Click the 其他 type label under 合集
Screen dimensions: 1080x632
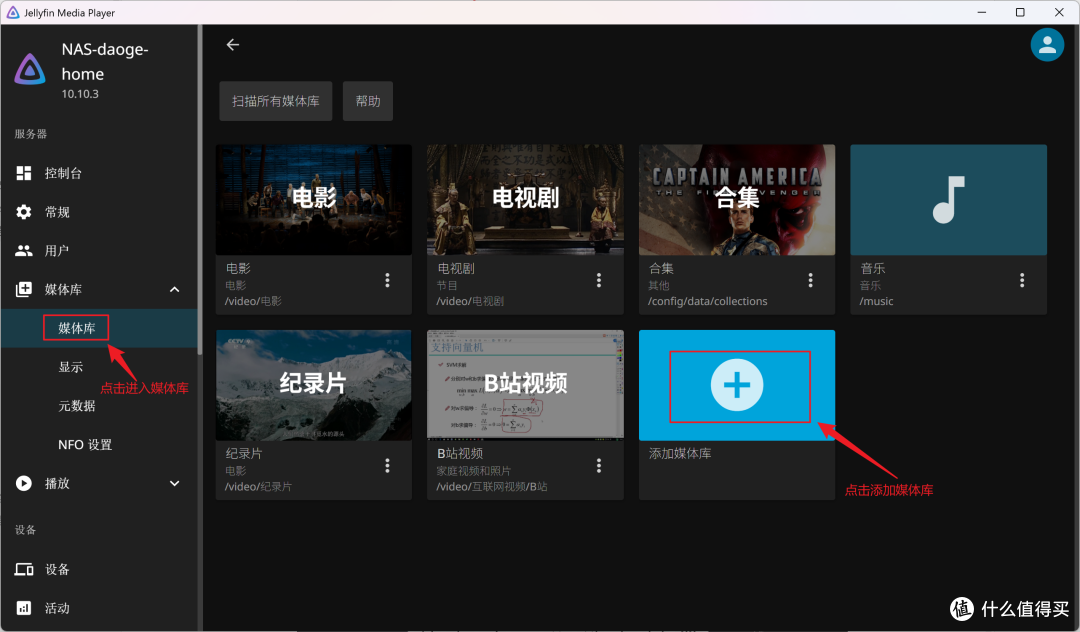tap(658, 285)
